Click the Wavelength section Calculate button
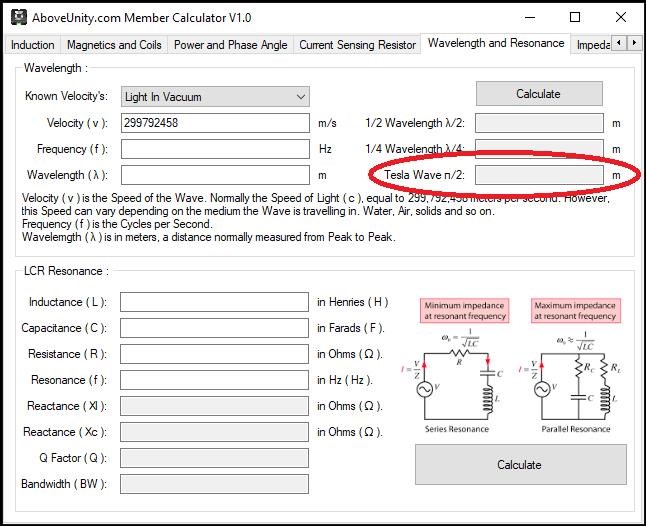Screen dimensions: 646x526 [539, 94]
